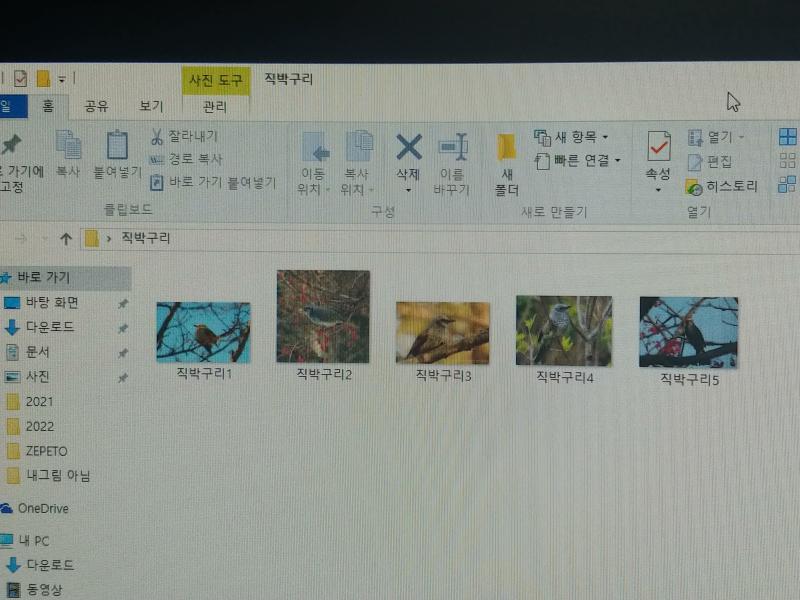Select the 직박구리4 image thumbnail
800x600 pixels.
pyautogui.click(x=564, y=331)
